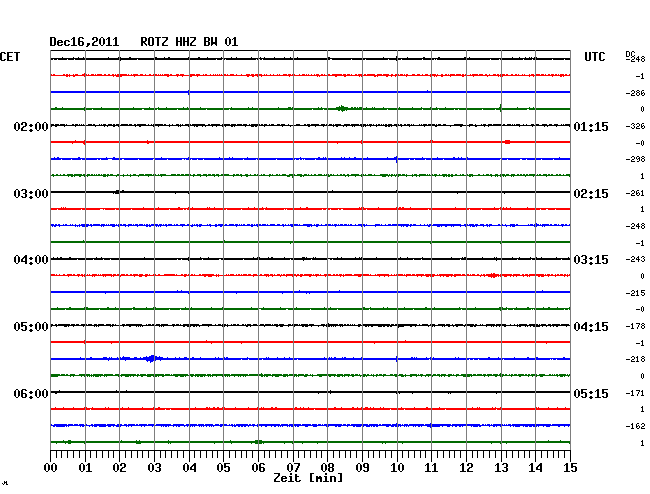The height and width of the screenshot is (494, 650).
Task: Click the DC column header at top right
Action: tap(630, 53)
